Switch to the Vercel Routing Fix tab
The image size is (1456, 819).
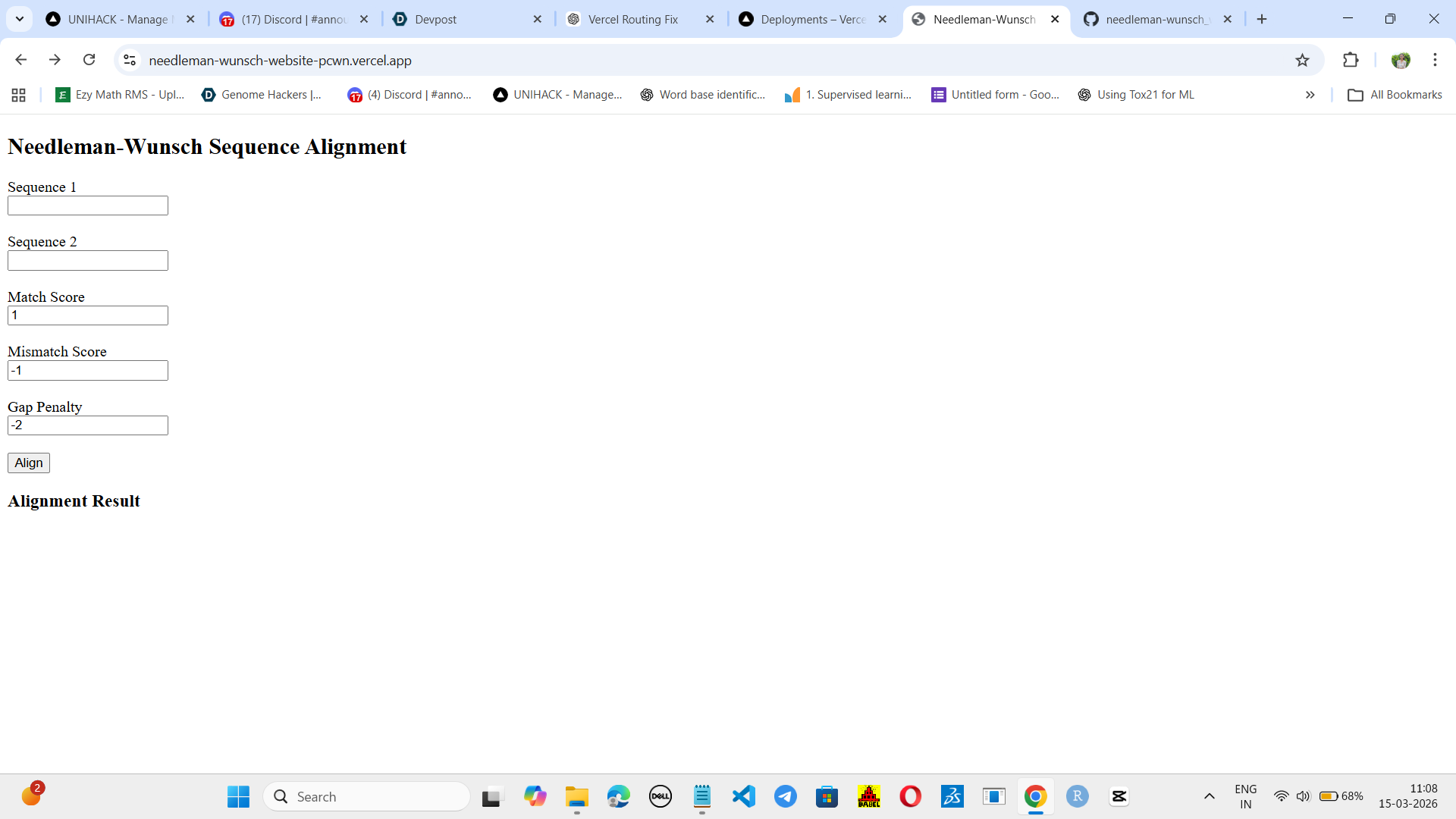tap(633, 19)
